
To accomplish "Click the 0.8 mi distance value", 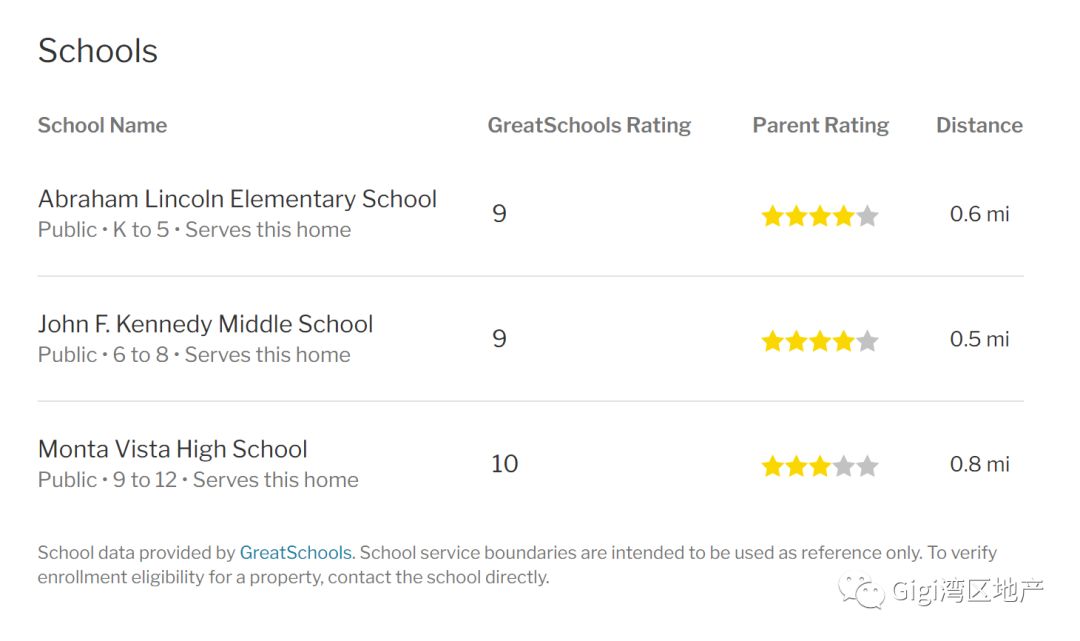I will tap(979, 464).
